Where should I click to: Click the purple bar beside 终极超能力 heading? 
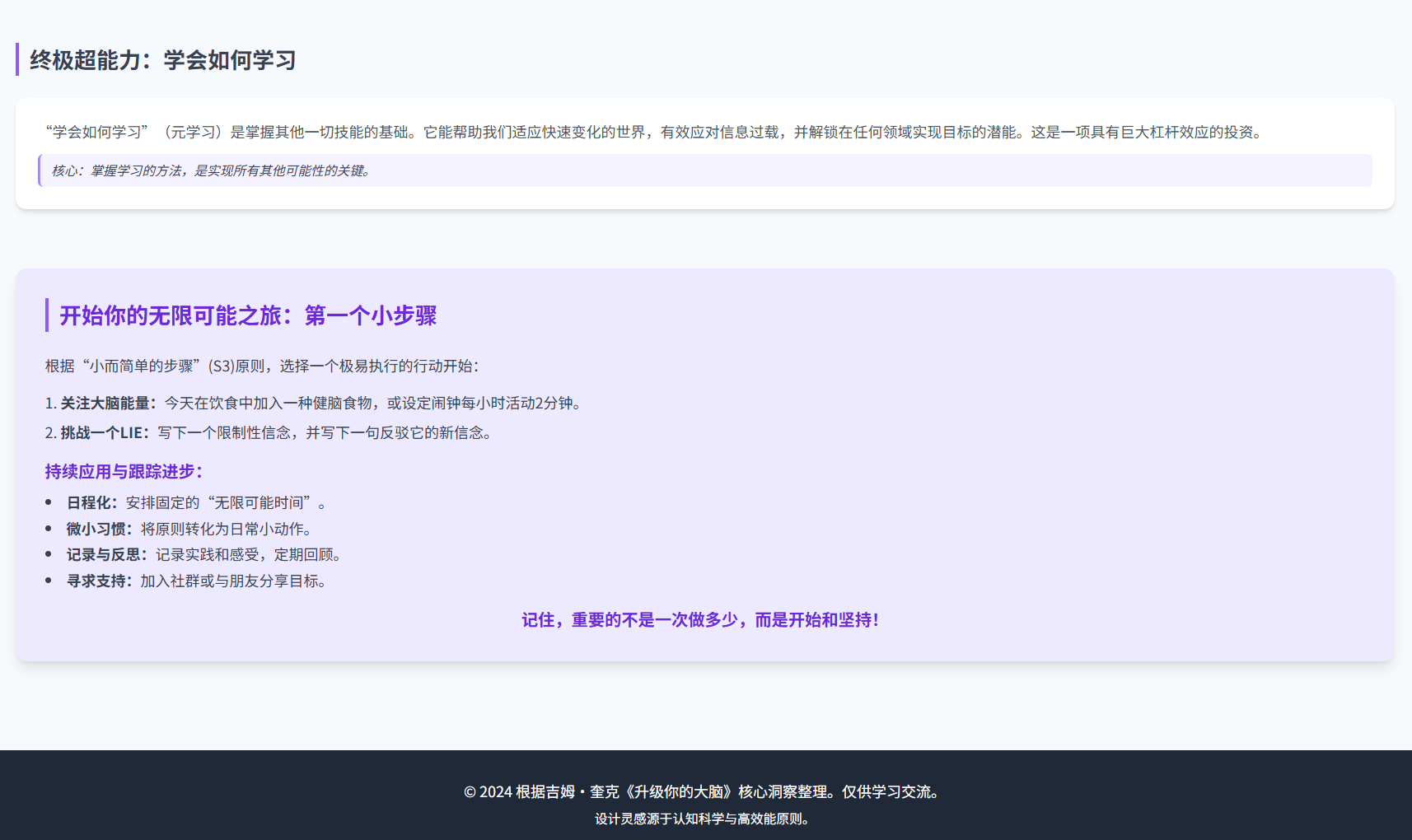(x=17, y=59)
